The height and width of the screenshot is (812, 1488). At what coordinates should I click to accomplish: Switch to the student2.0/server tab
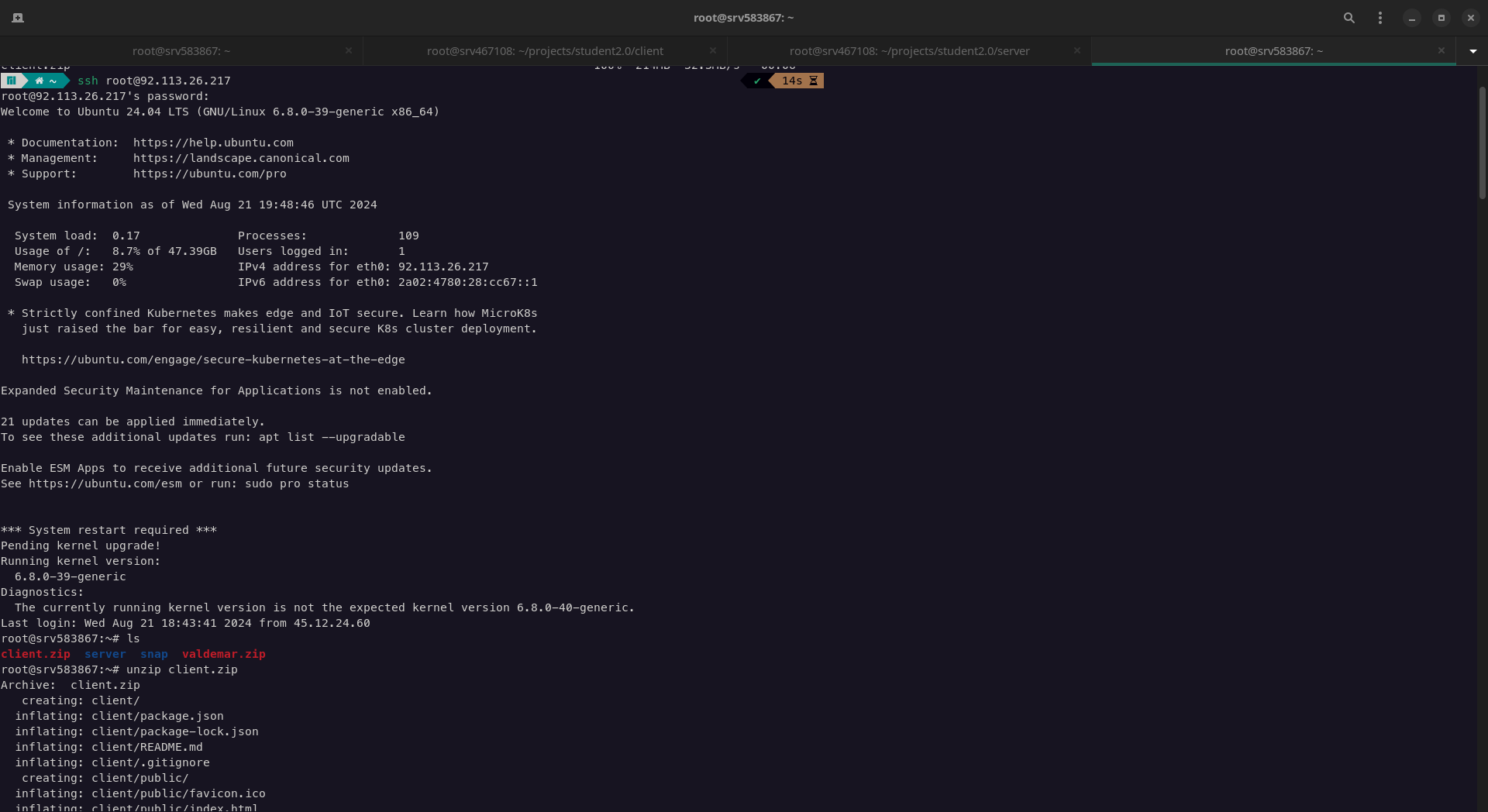point(909,51)
